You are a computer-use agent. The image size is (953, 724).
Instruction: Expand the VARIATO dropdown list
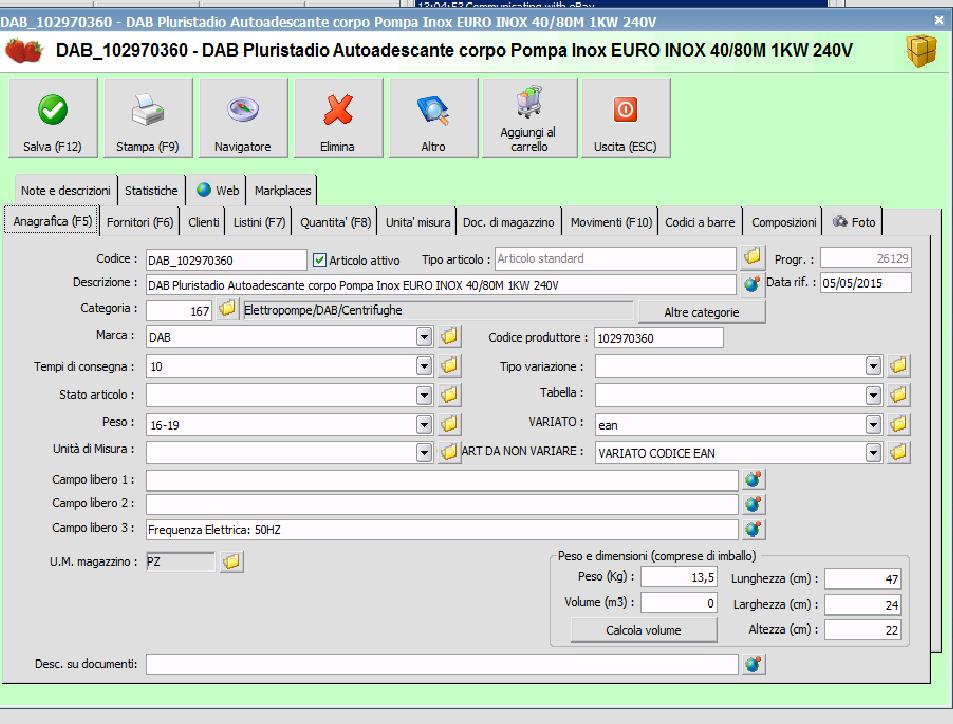click(x=874, y=425)
